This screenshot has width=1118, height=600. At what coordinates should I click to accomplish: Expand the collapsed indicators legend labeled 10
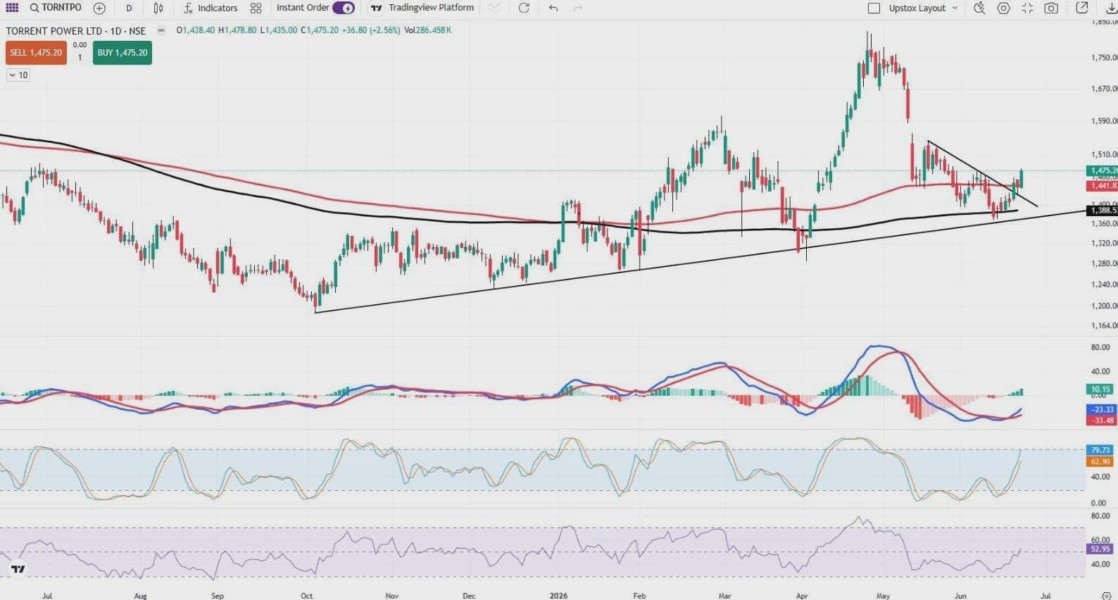[19, 75]
